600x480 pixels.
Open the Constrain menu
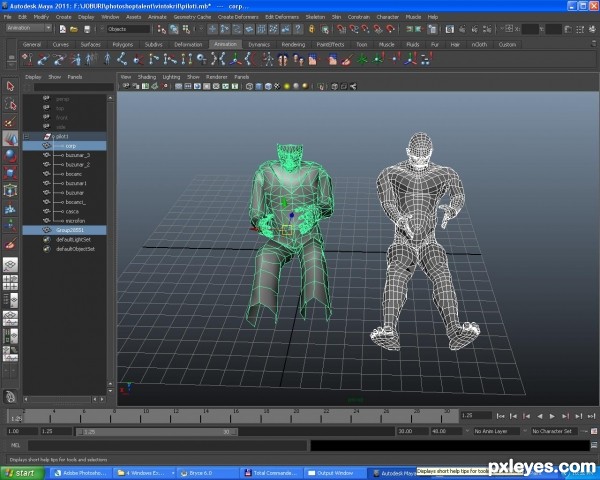point(359,17)
